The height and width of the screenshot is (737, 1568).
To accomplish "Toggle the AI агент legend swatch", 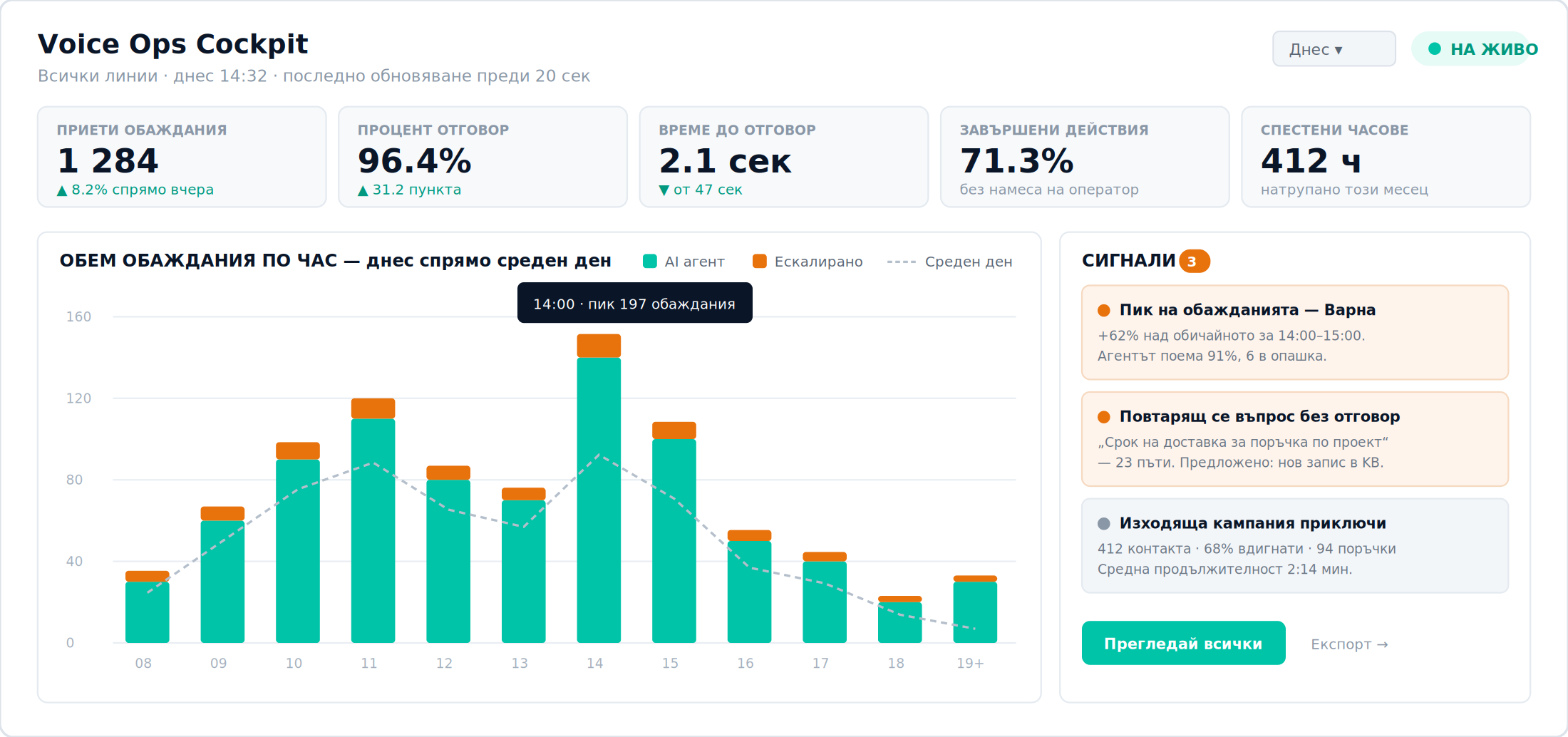I will click(x=649, y=262).
